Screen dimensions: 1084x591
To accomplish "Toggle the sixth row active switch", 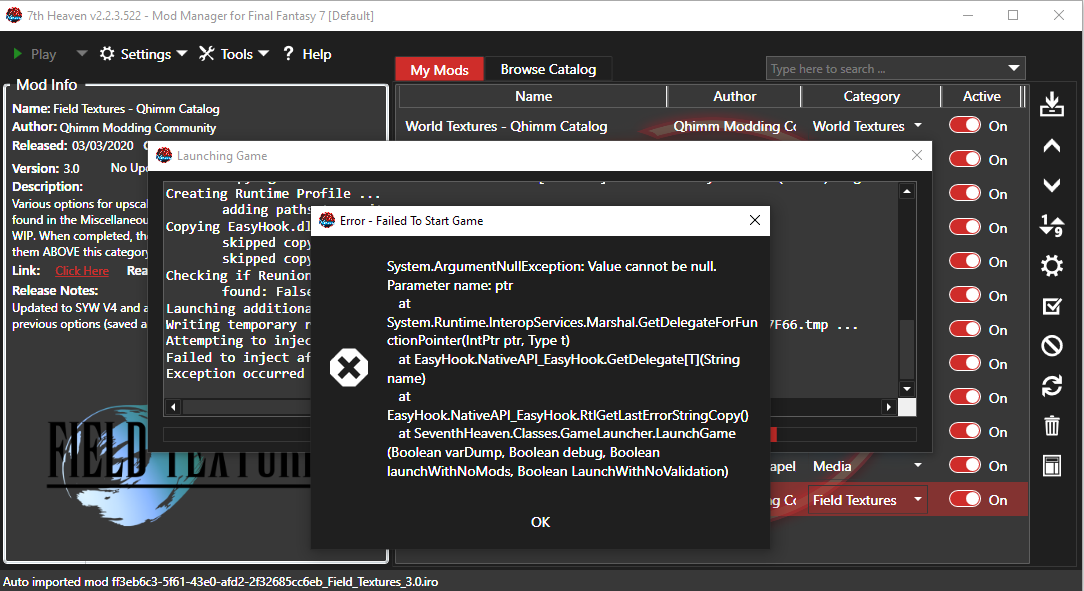I will [x=964, y=295].
